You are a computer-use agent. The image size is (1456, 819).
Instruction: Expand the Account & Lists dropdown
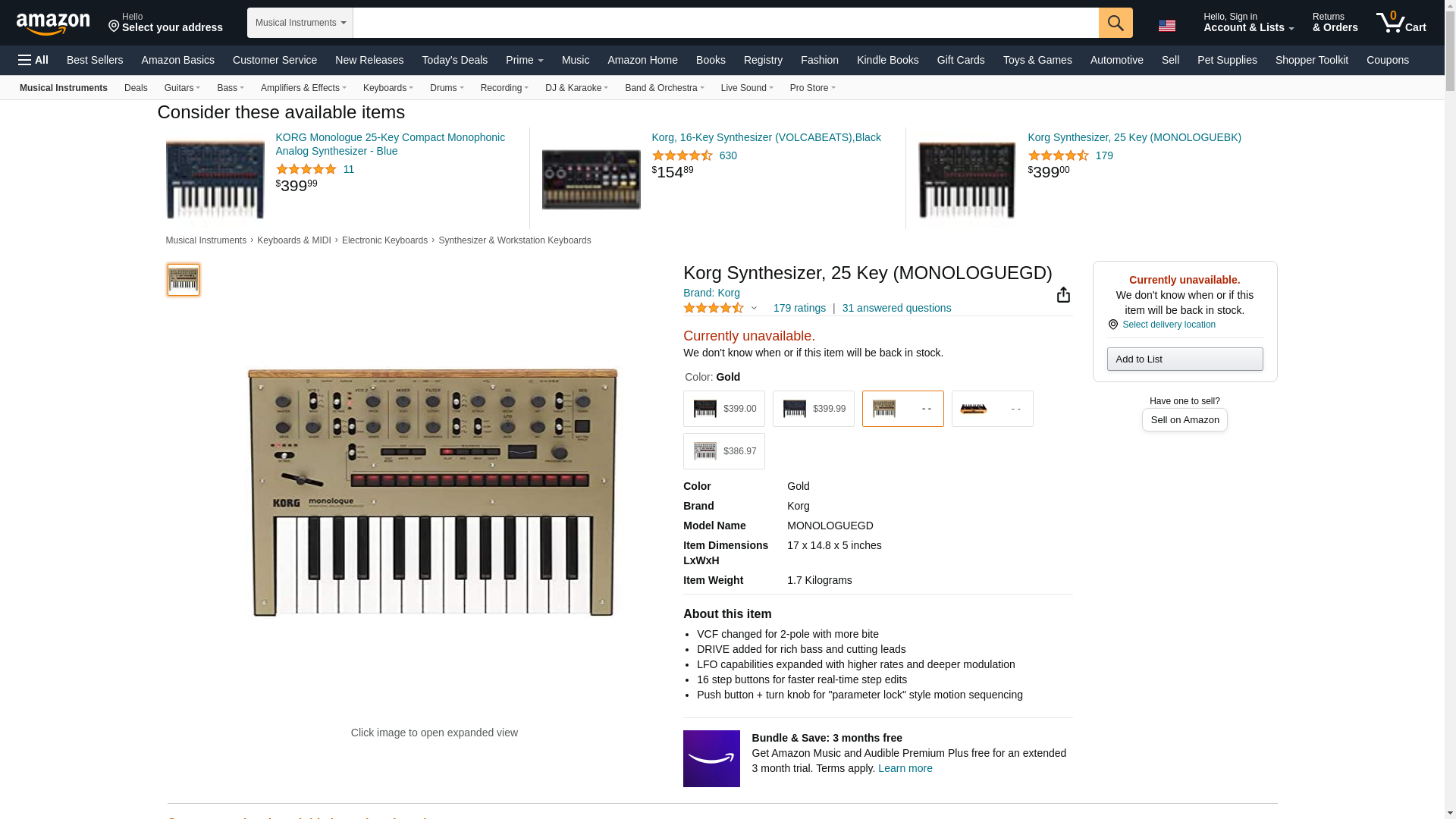tap(1248, 23)
